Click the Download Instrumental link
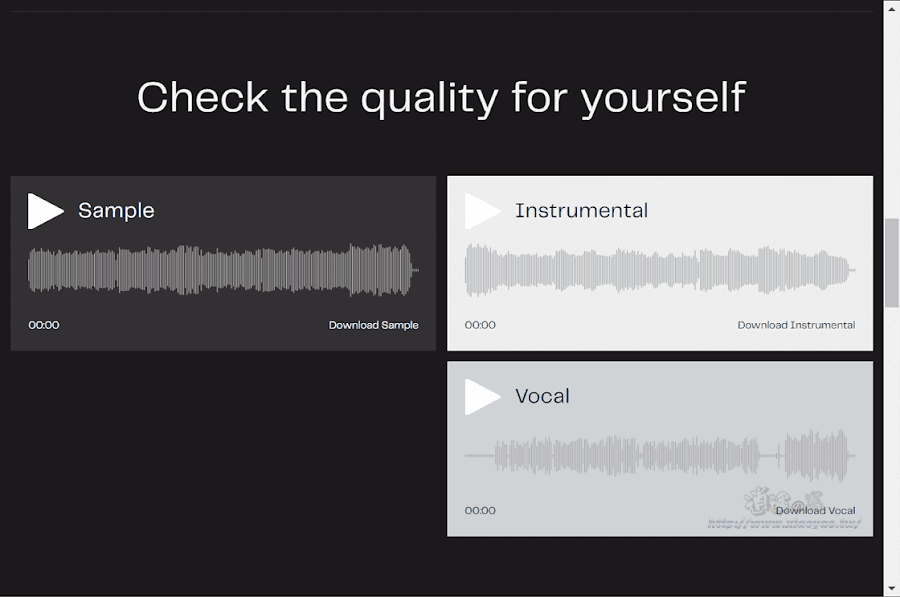This screenshot has width=900, height=597. pos(796,325)
